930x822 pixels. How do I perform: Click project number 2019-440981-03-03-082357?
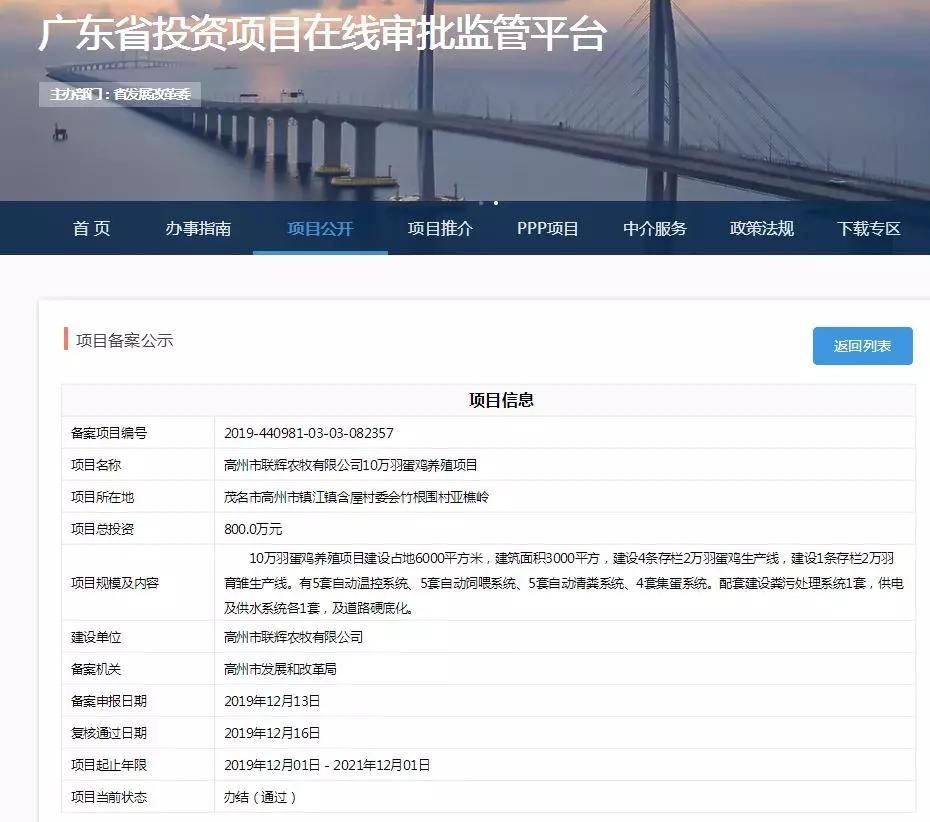tap(309, 433)
